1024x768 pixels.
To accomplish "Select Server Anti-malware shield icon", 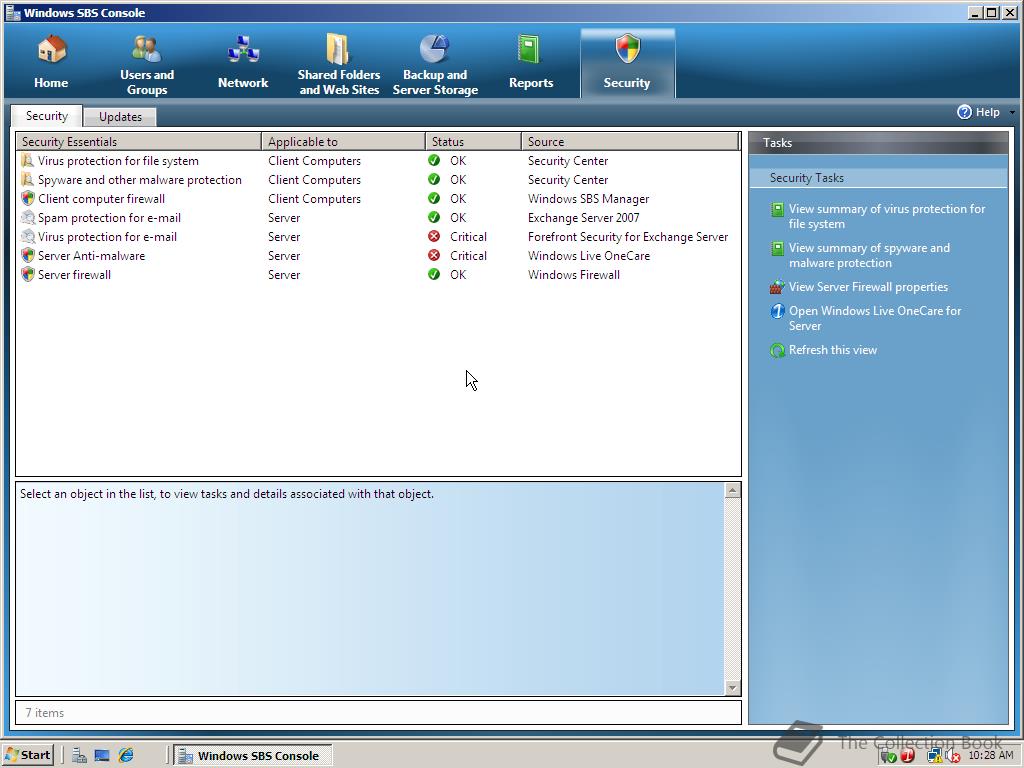I will pos(27,255).
